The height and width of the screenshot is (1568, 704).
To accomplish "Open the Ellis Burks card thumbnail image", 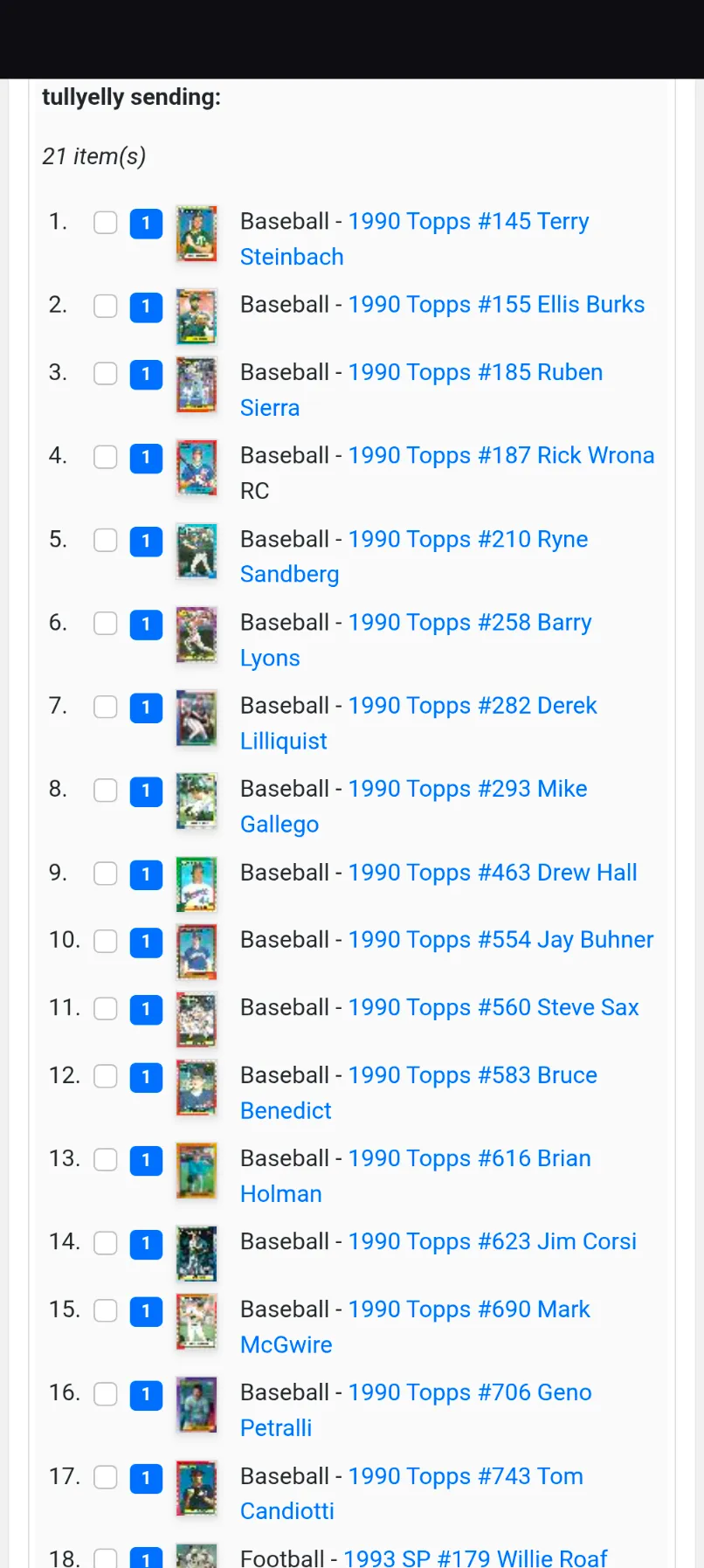I will [197, 317].
